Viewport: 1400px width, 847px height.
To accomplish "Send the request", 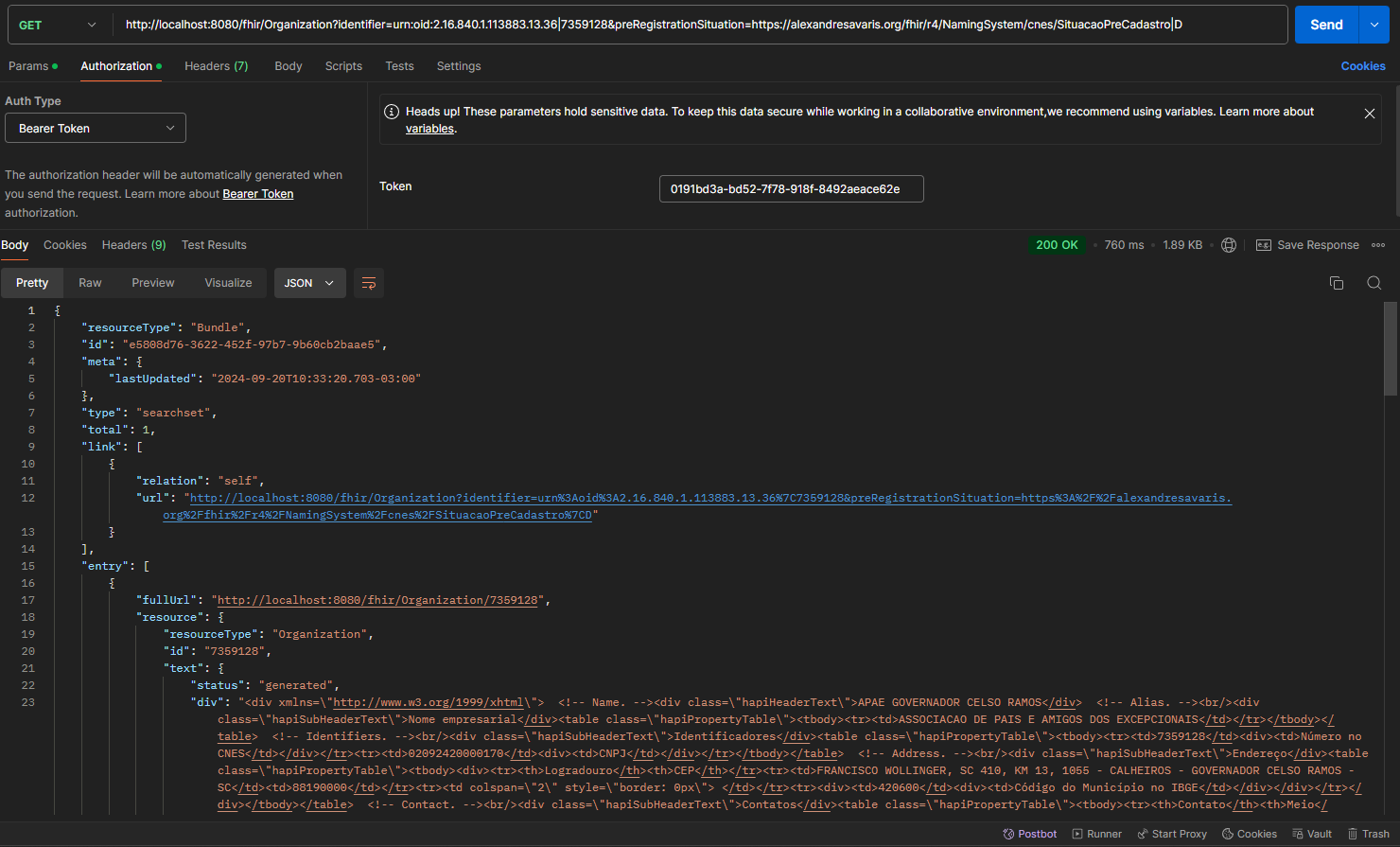I will [x=1326, y=24].
